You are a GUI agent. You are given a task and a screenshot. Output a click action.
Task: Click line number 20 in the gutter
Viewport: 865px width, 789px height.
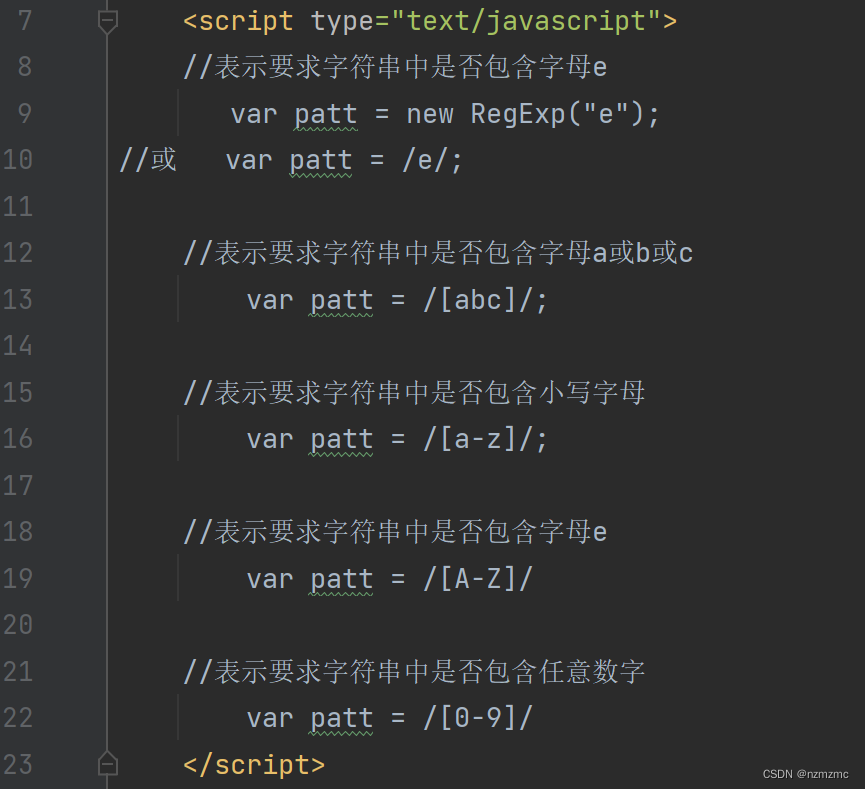[x=18, y=625]
